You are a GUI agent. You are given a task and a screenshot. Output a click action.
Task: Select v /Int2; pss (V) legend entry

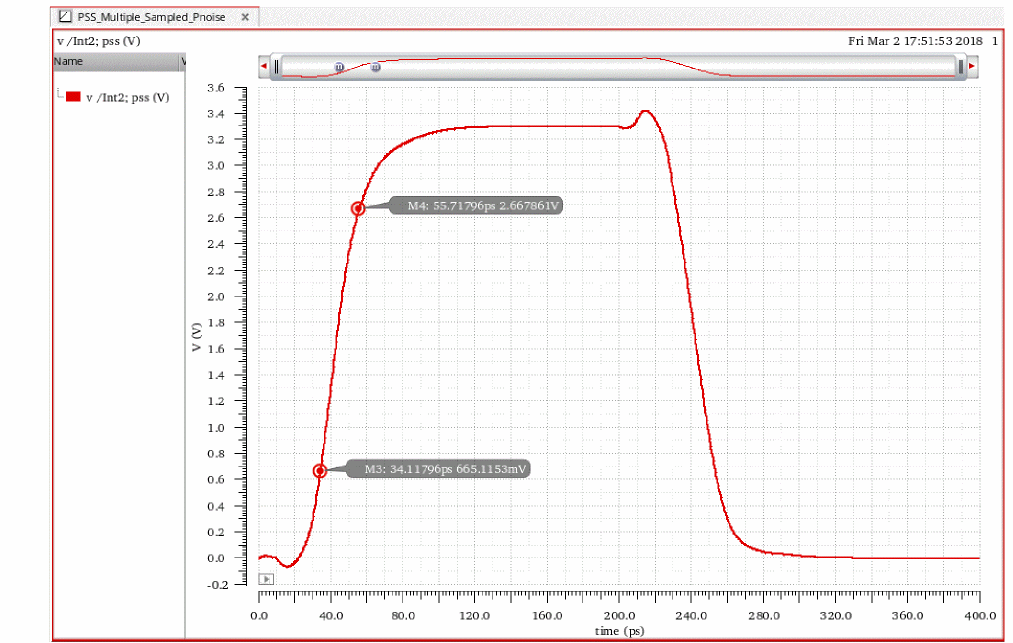pyautogui.click(x=127, y=98)
